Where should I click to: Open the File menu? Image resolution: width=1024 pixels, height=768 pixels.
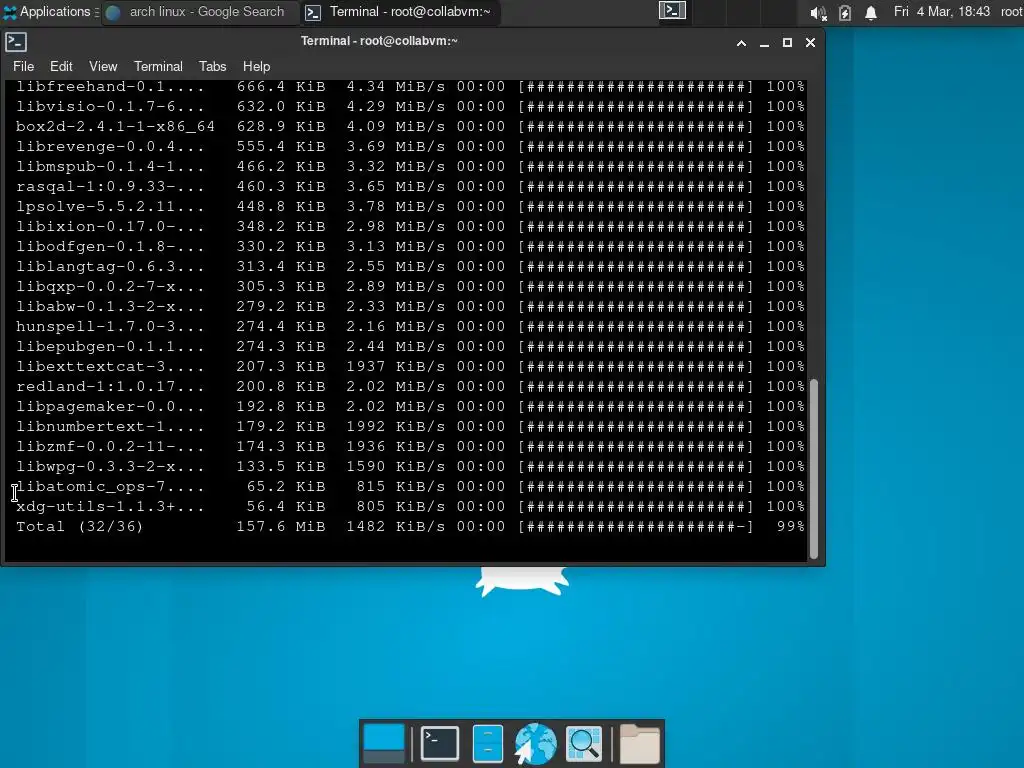click(x=24, y=67)
